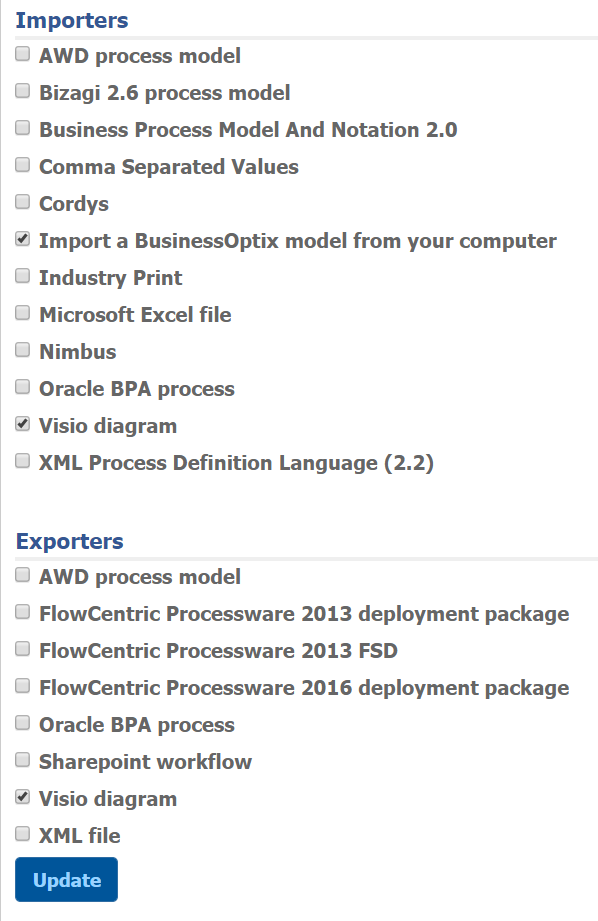Check Oracle BPA process under Importers
This screenshot has width=598, height=921.
22,387
